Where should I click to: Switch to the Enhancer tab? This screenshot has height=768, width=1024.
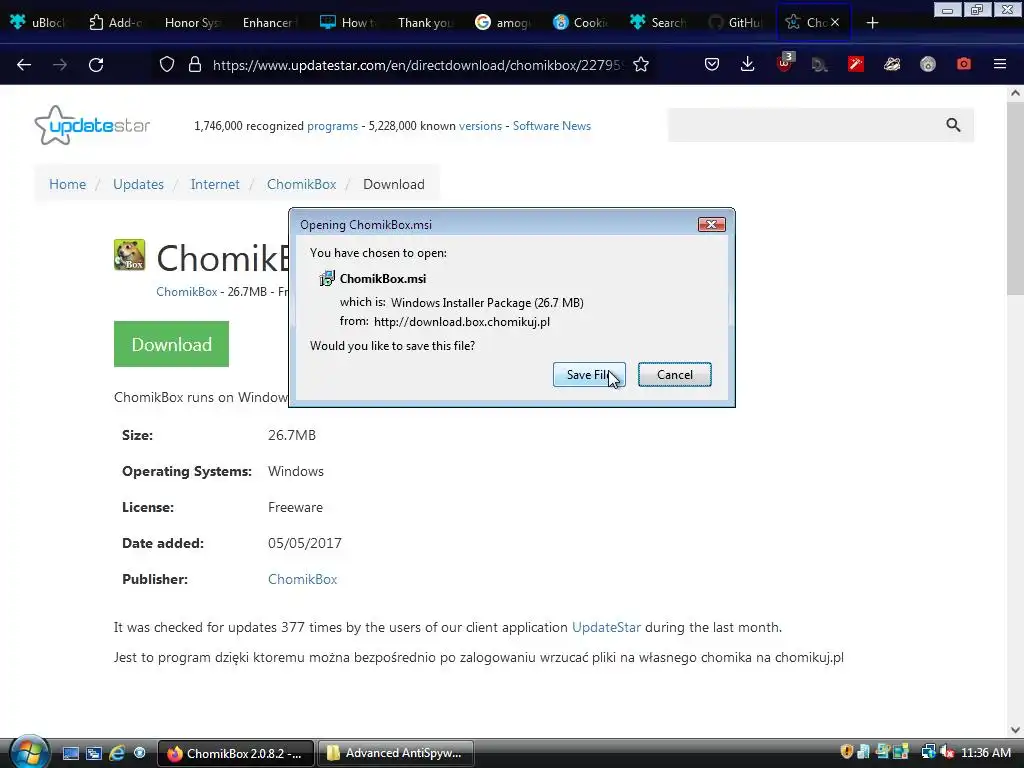269,22
